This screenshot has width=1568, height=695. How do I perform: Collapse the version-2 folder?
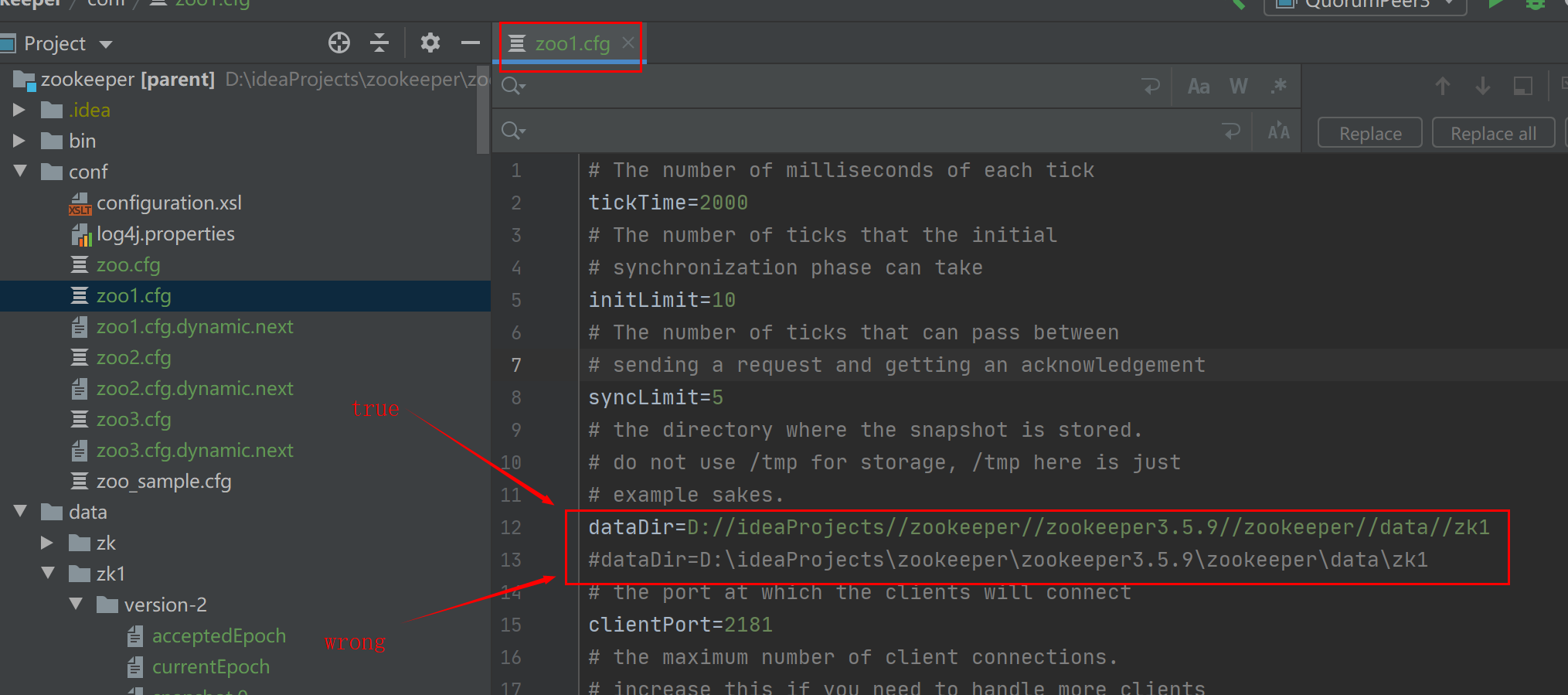coord(76,604)
